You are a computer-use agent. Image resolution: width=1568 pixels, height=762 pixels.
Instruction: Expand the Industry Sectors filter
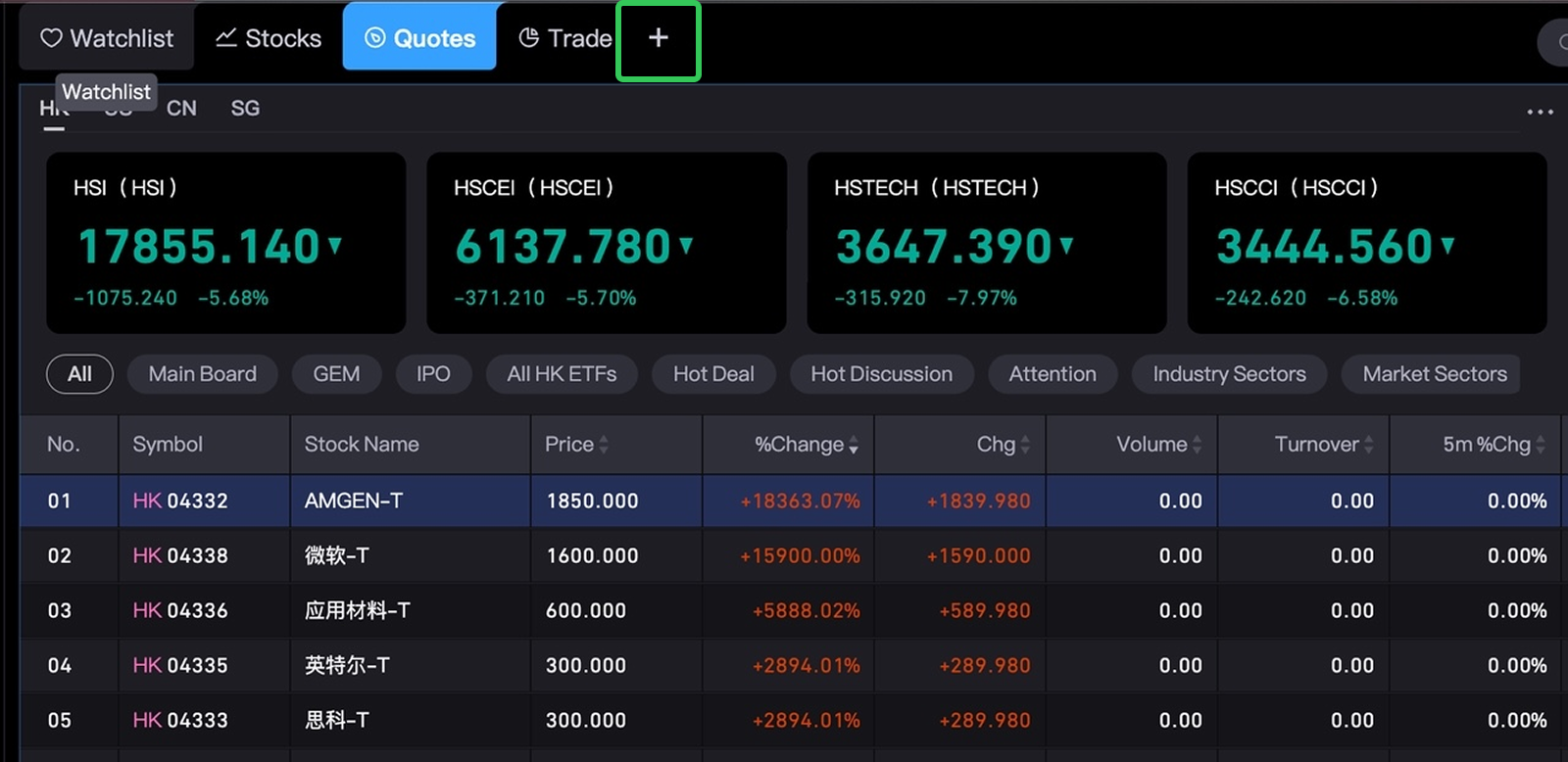[x=1229, y=374]
